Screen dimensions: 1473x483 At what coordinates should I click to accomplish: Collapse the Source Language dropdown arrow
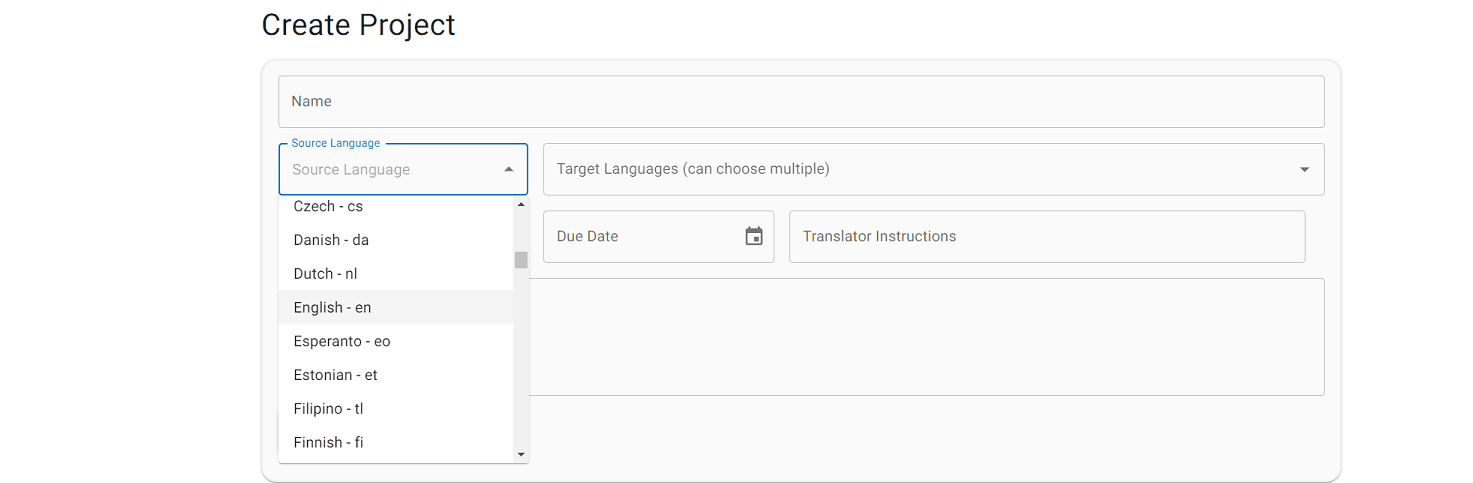point(508,170)
